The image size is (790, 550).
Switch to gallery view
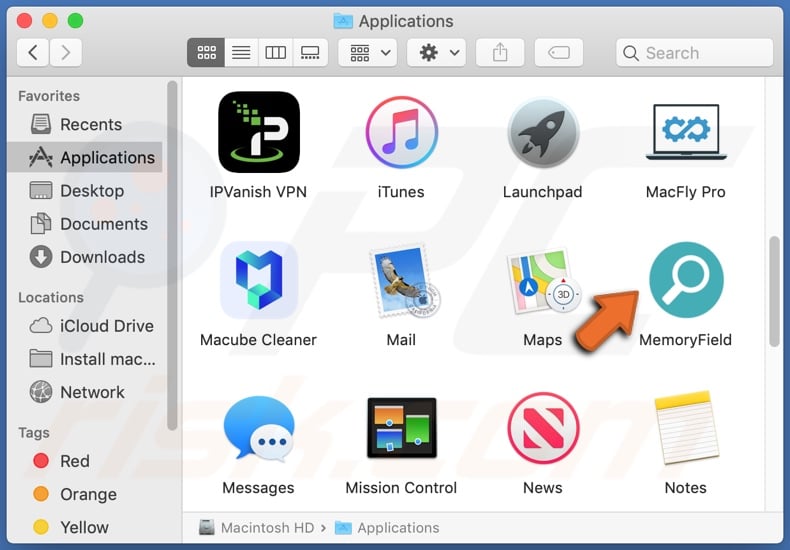click(310, 52)
